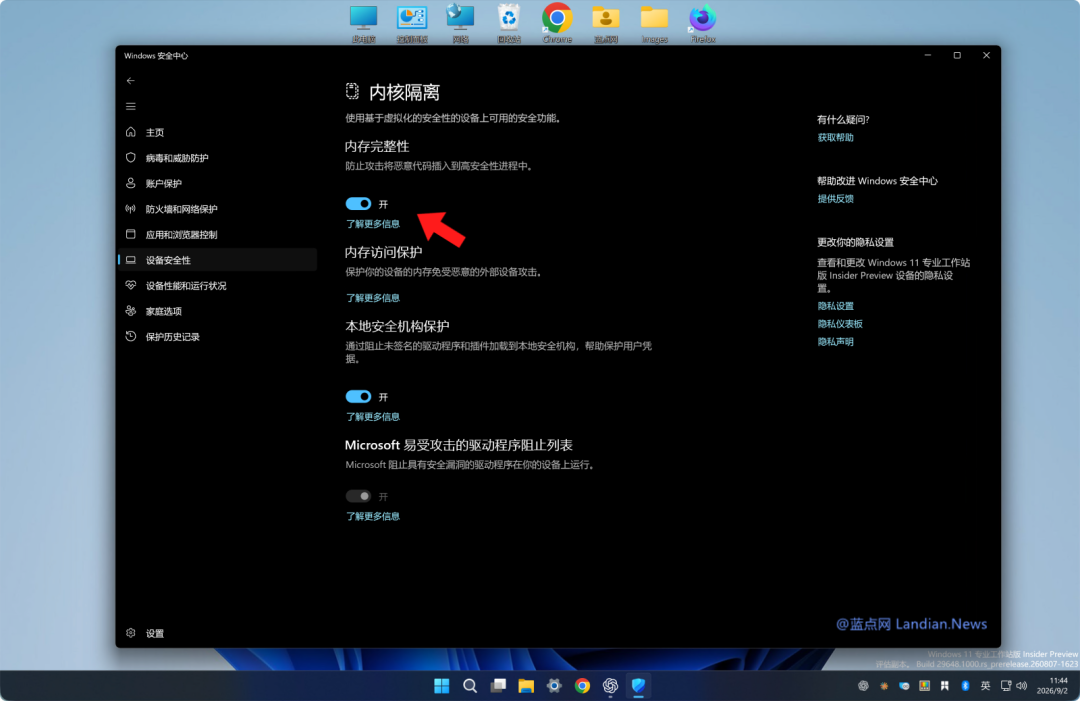Screen dimensions: 1080x701
Task: Click the person icon for account protection
Action: point(131,182)
